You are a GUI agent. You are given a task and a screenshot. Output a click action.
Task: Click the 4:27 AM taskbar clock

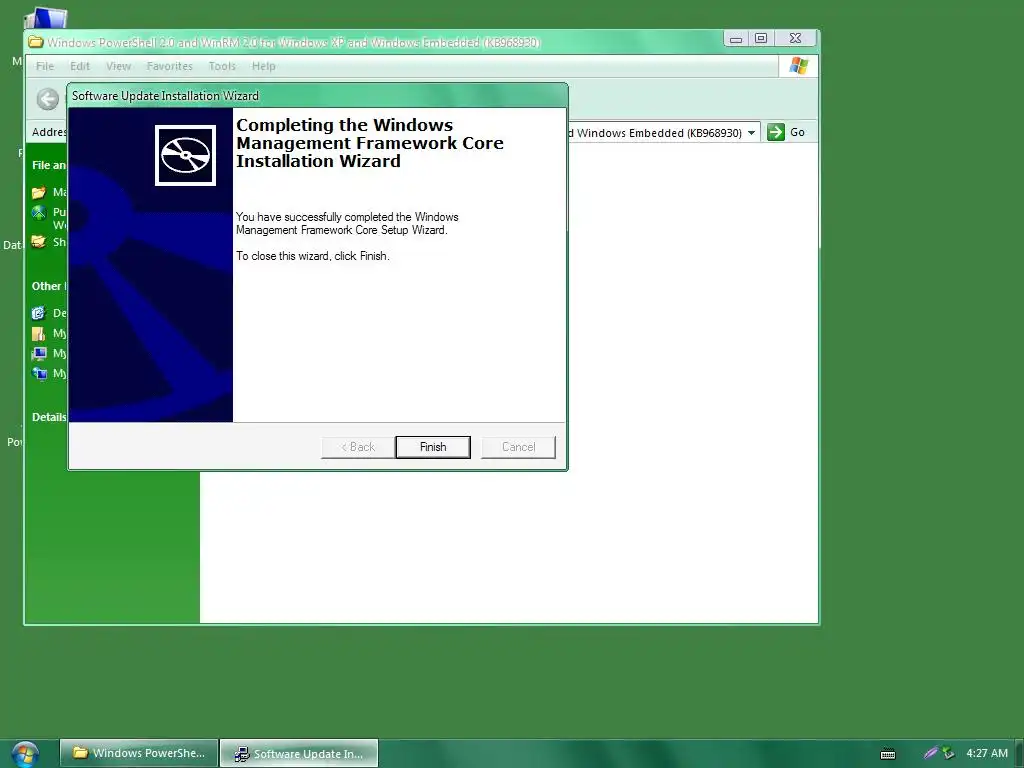987,753
